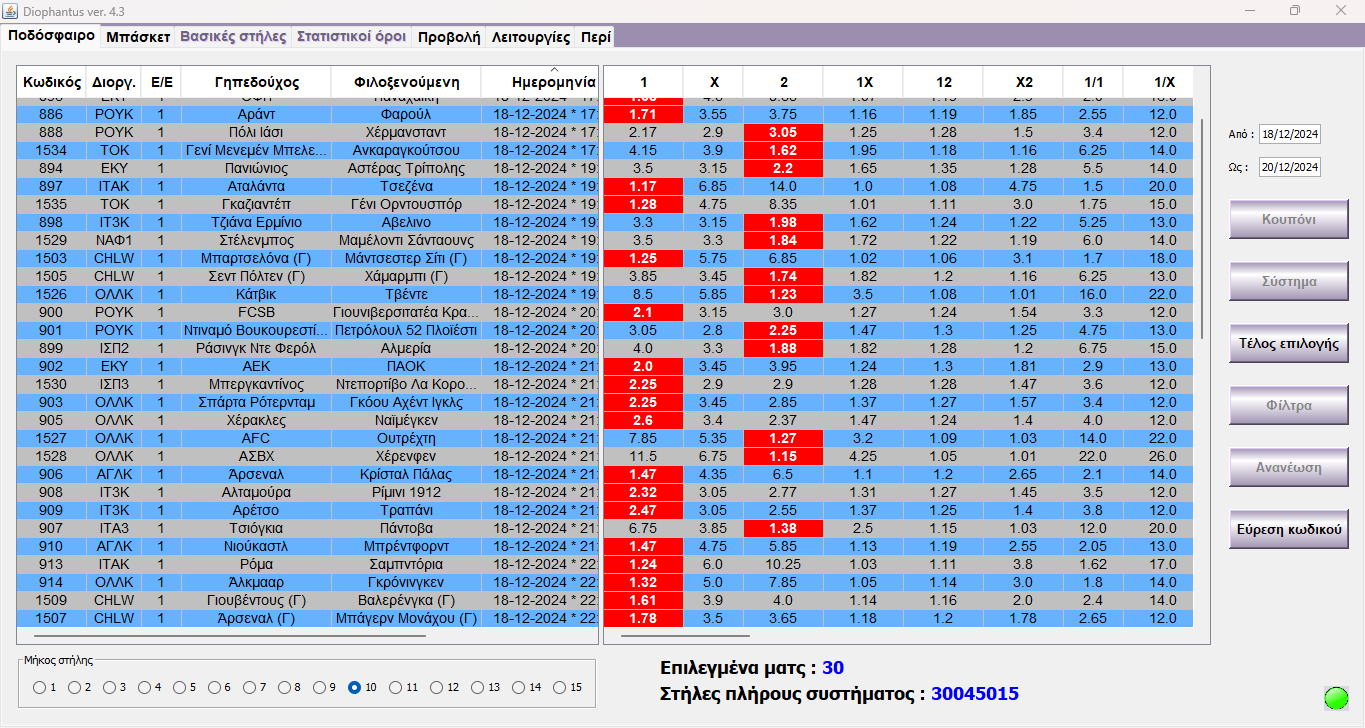1365x728 pixels.
Task: Click the Εύρεση κωδικού button
Action: [x=1288, y=529]
